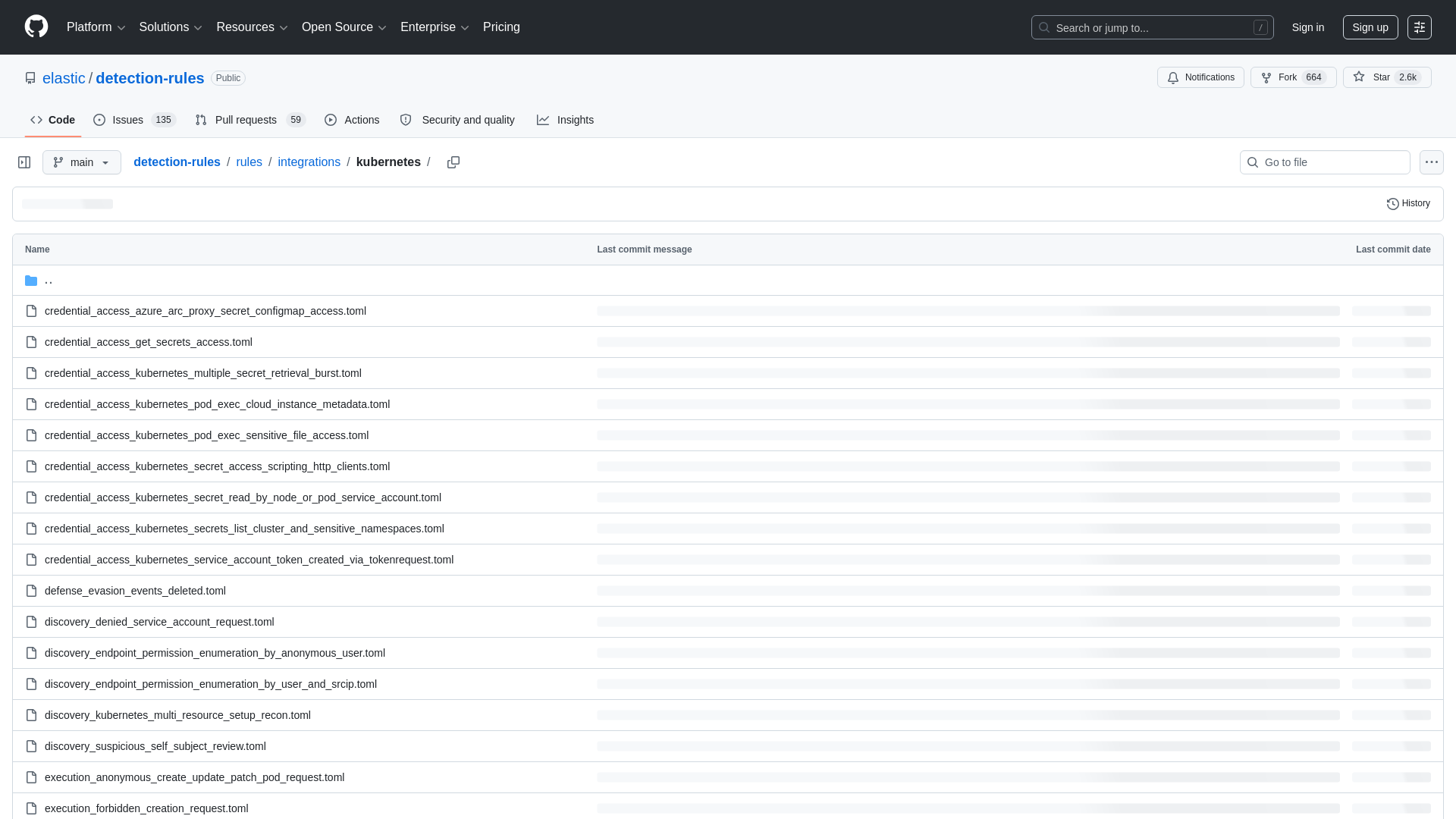Click the History button
Screen dimensions: 1456x819
(1408, 203)
